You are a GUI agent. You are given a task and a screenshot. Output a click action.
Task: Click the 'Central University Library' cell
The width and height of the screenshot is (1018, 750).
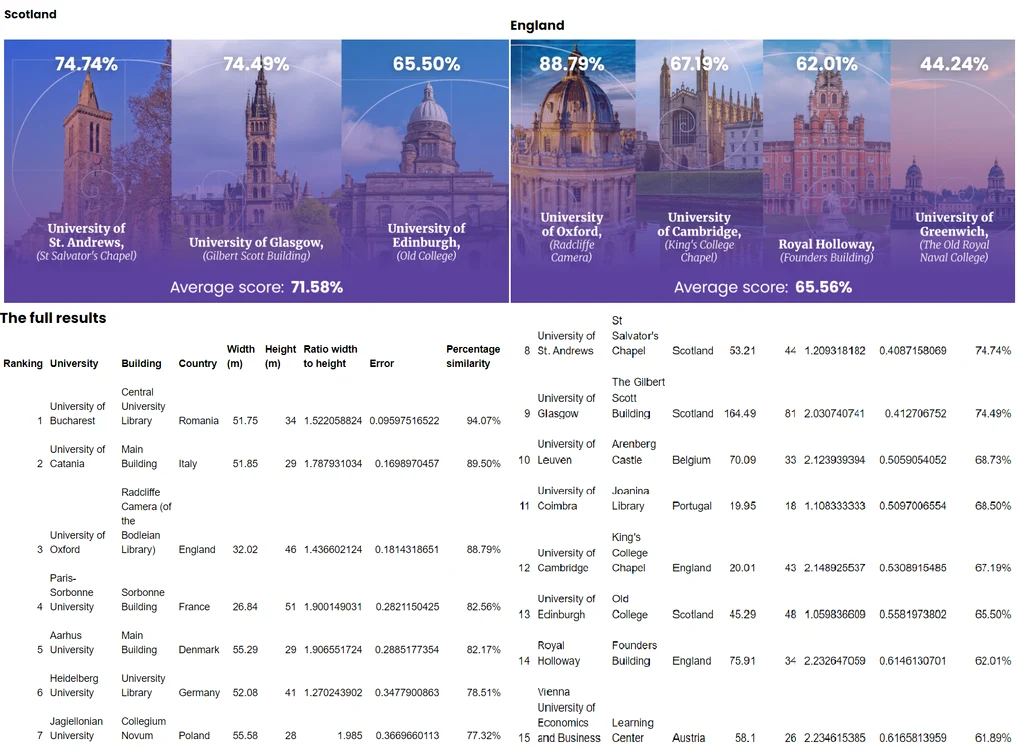coord(143,406)
